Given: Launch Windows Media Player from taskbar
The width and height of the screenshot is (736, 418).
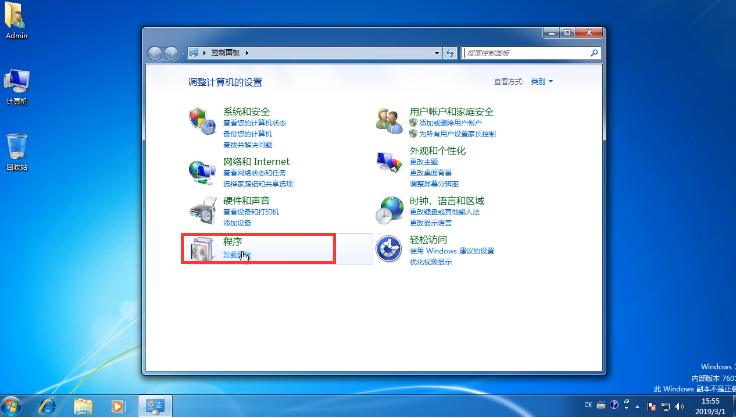Looking at the screenshot, I should pos(118,406).
